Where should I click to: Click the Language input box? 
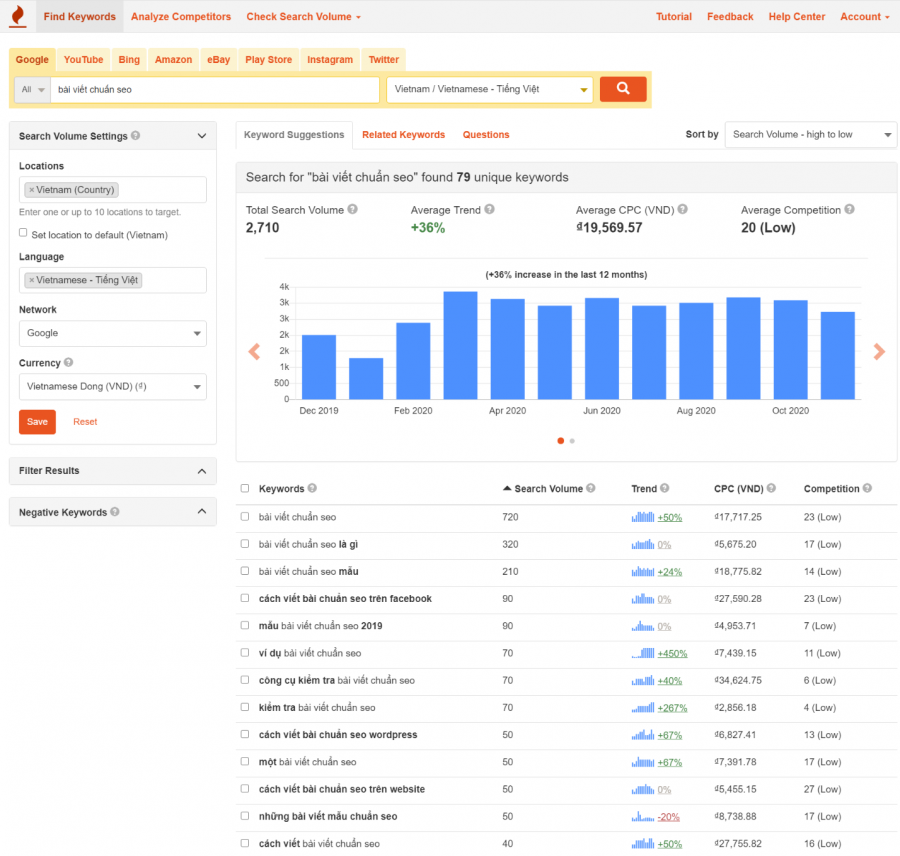[x=112, y=280]
